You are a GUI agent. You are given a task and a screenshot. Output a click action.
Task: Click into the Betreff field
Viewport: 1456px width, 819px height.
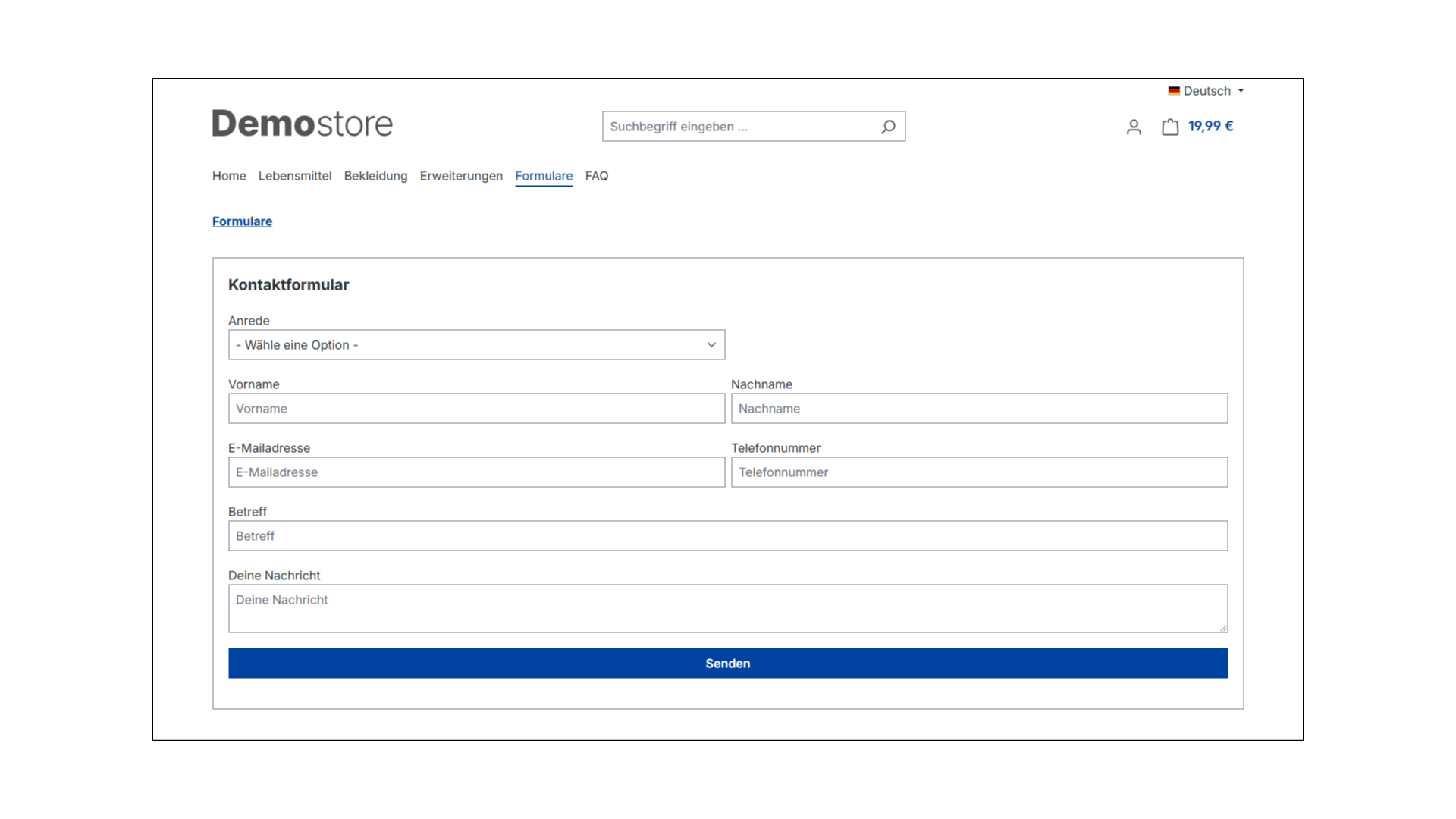[728, 536]
